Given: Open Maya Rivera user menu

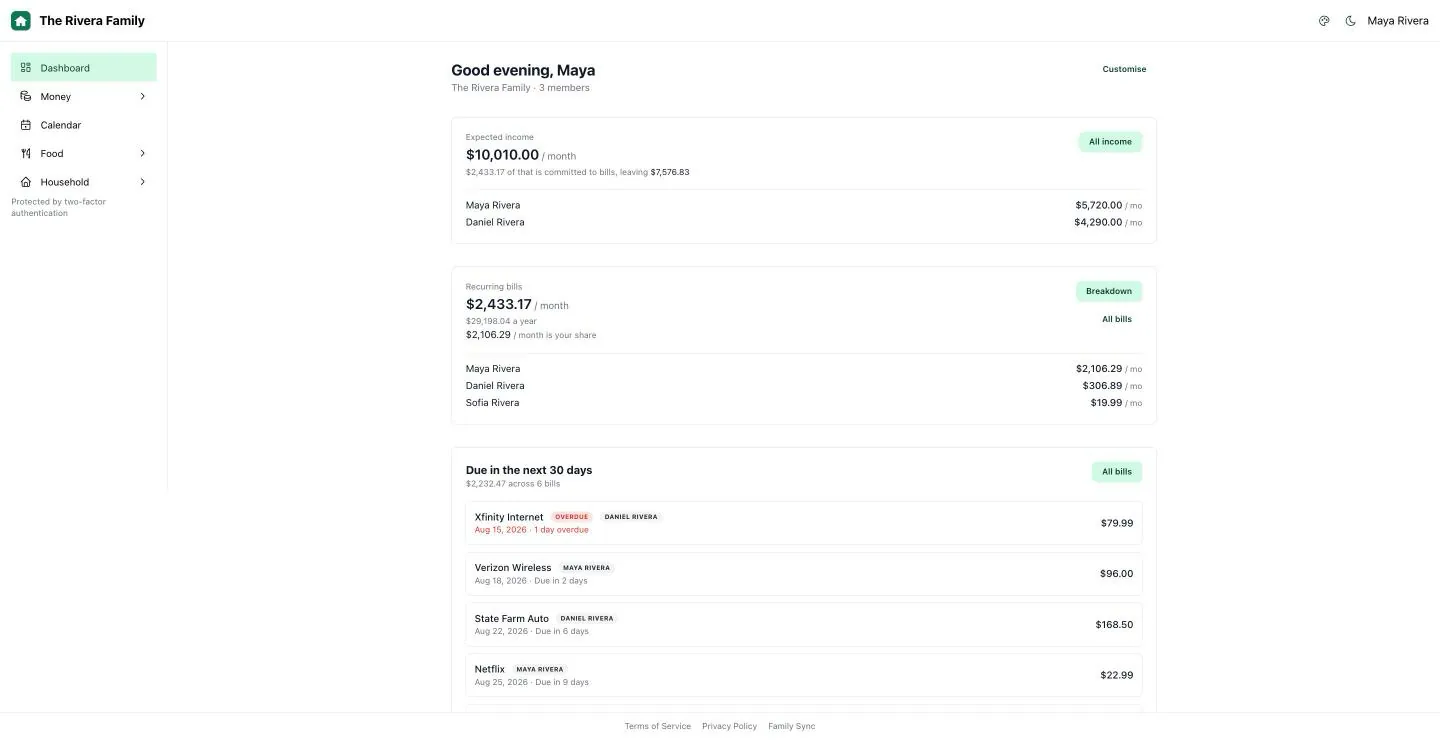Looking at the screenshot, I should pos(1398,21).
